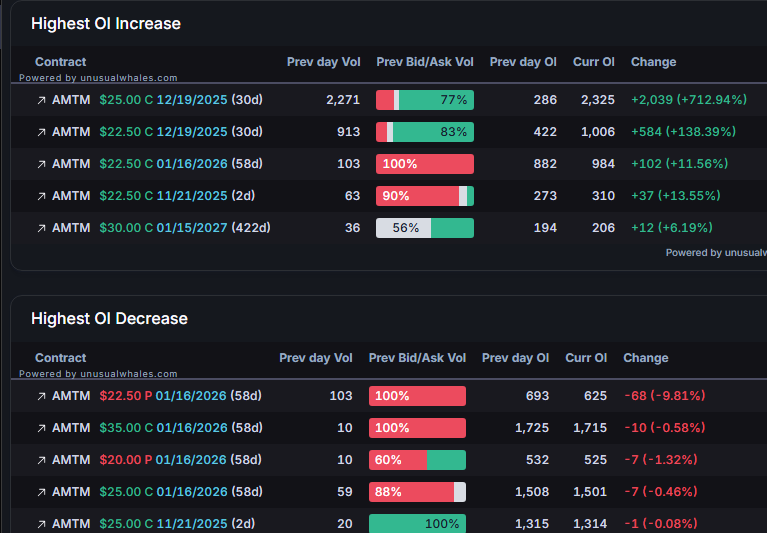Click the Highest OI Increase heading
This screenshot has width=767, height=533.
coord(106,23)
